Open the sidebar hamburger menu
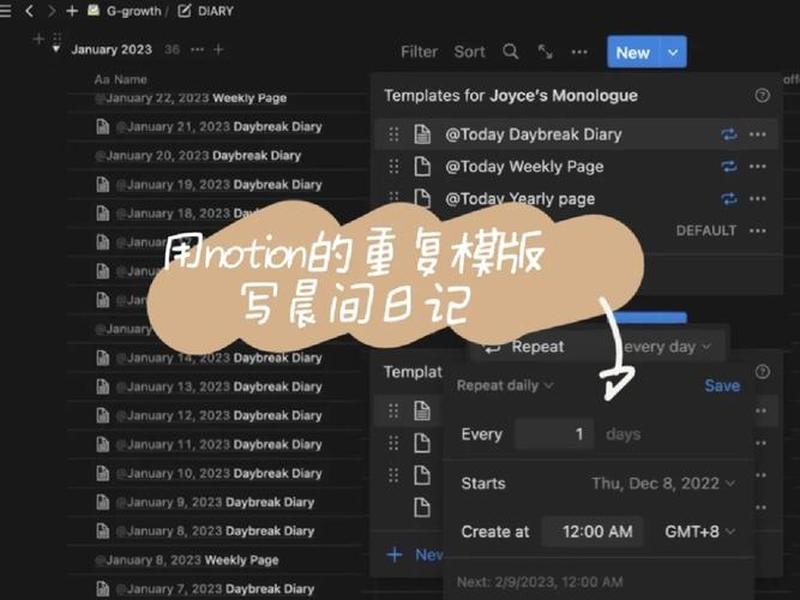The height and width of the screenshot is (600, 800). (5, 11)
